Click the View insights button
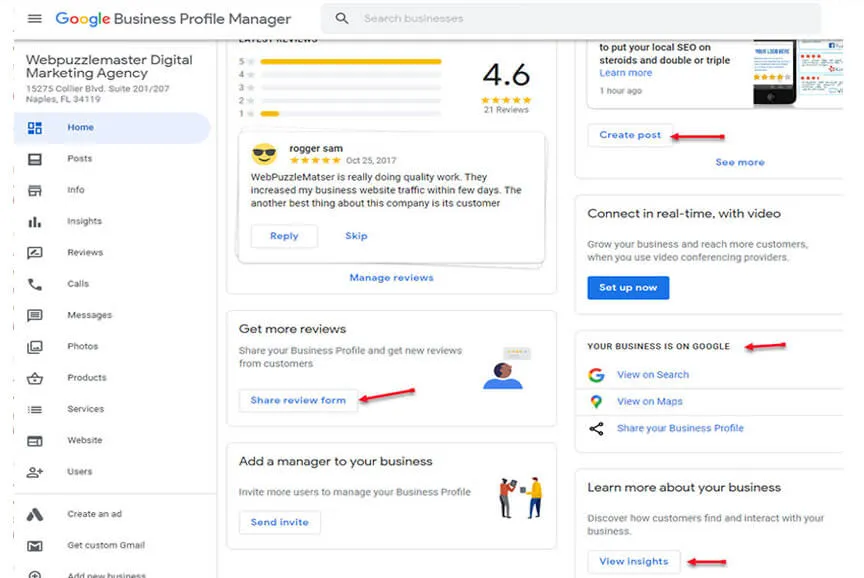The image size is (864, 578). tap(634, 561)
